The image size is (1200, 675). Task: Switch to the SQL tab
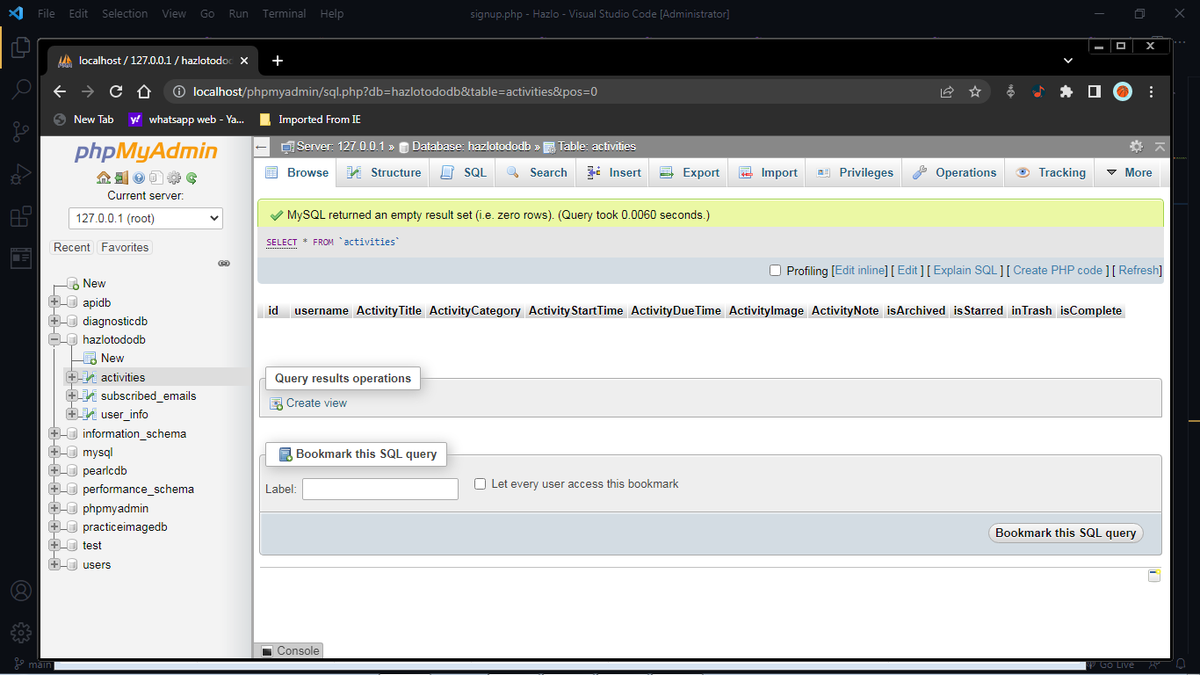click(464, 172)
